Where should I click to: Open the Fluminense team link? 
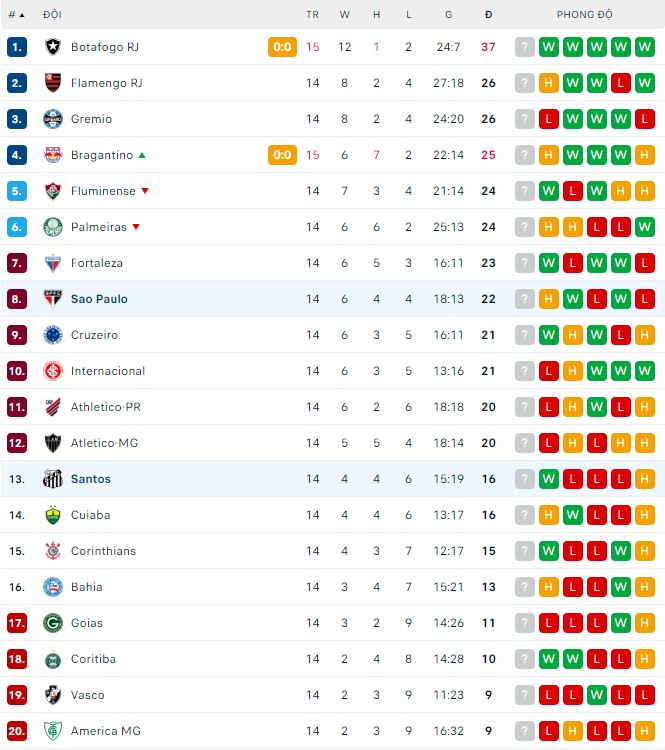pos(103,191)
